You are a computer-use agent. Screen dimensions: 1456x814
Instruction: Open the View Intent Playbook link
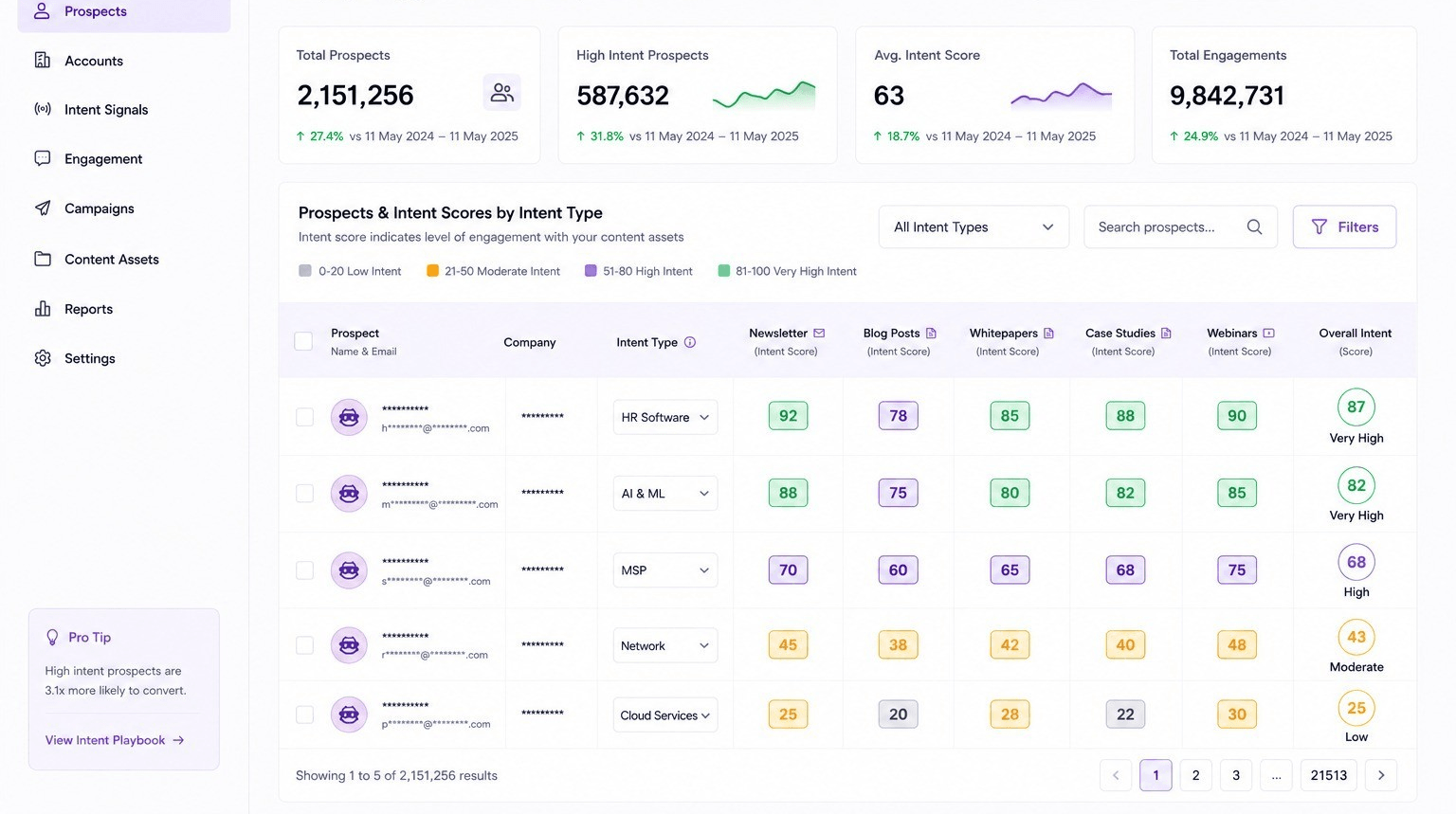115,740
